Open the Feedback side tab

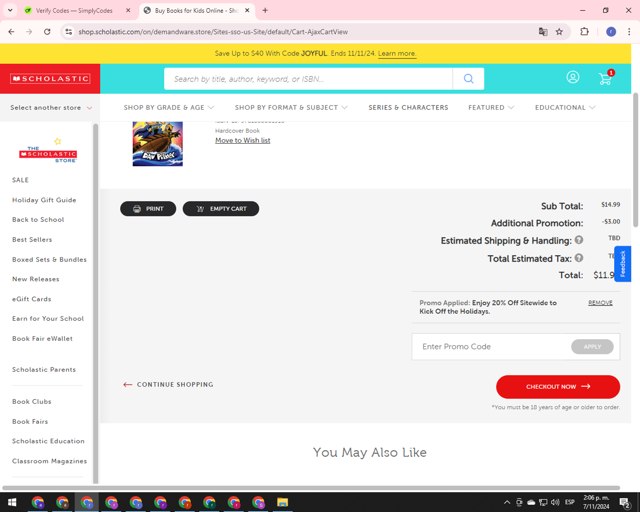click(x=622, y=264)
